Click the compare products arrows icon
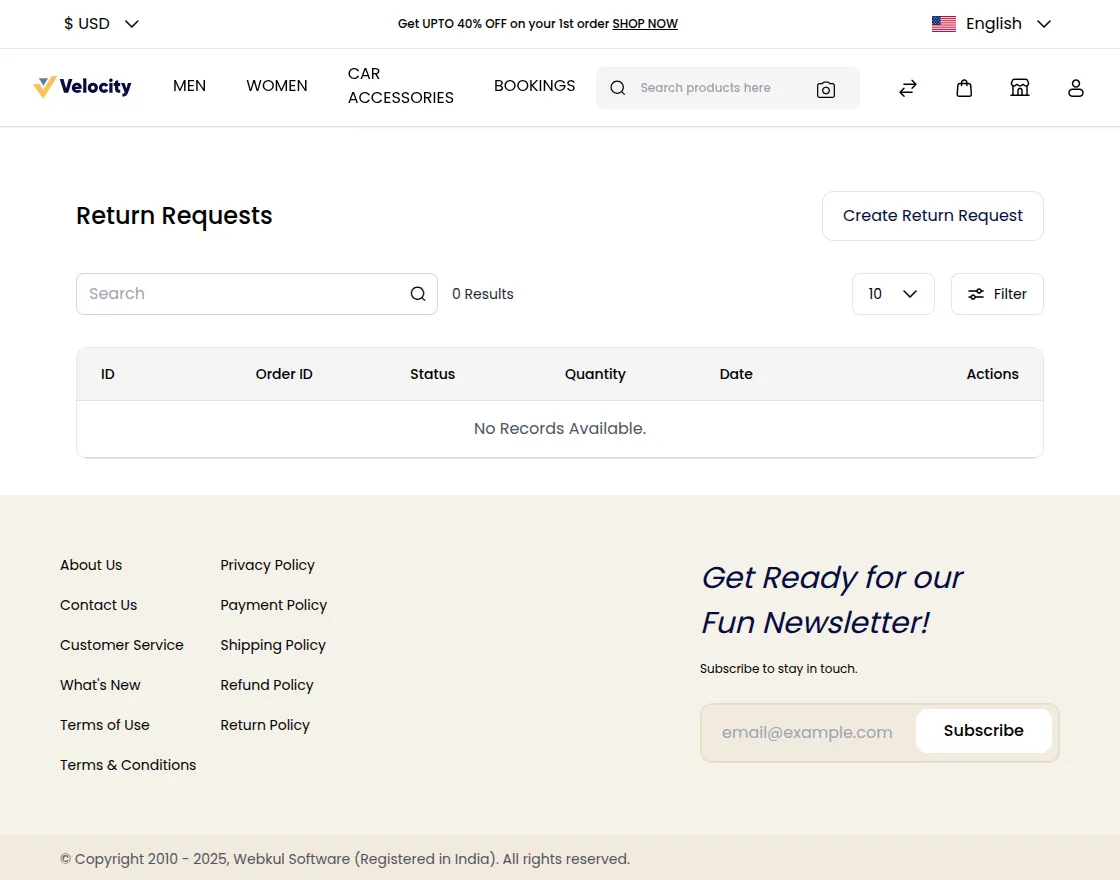Image resolution: width=1120 pixels, height=880 pixels. (x=907, y=88)
